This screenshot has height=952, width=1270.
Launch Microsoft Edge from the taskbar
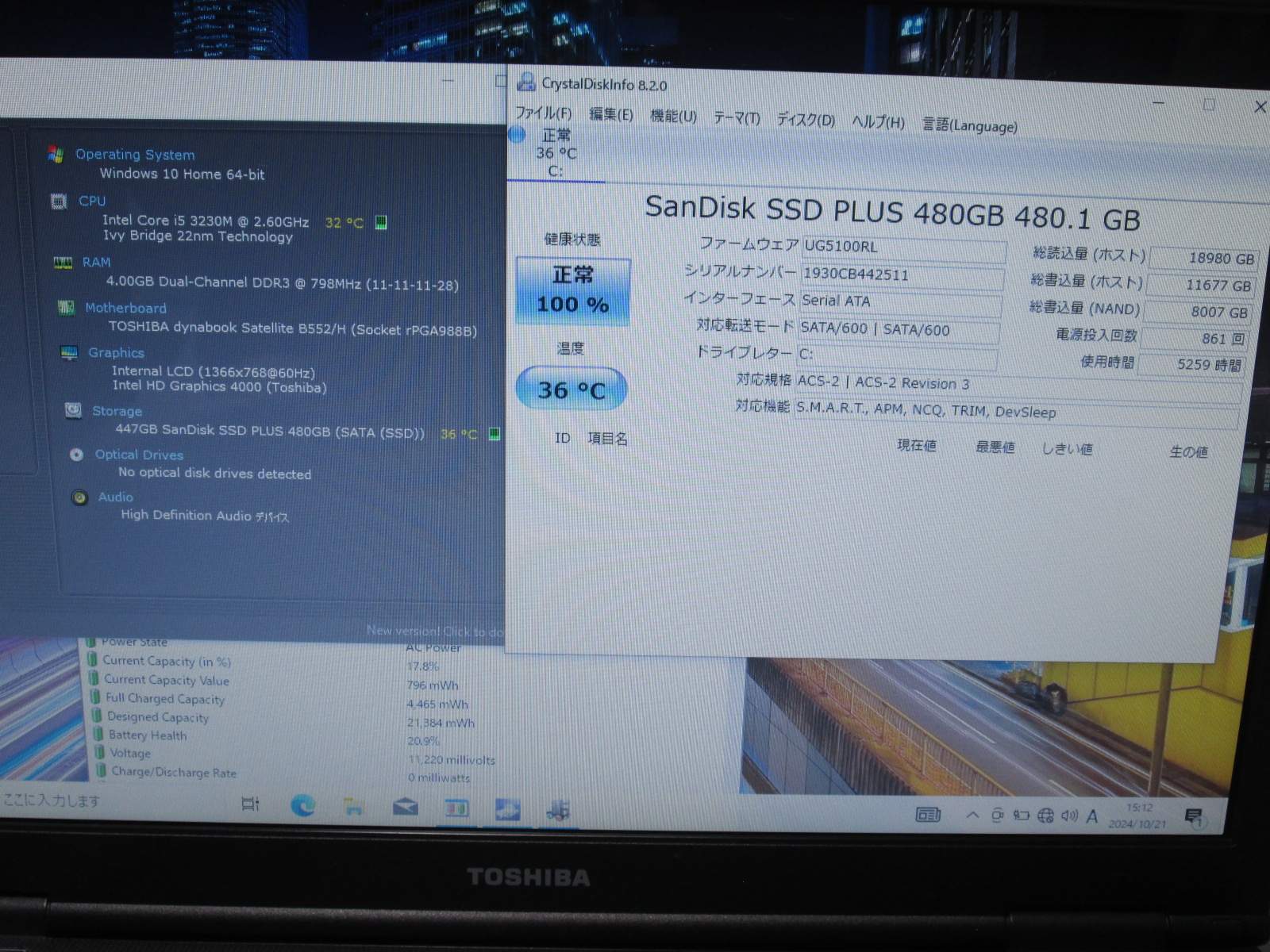302,806
